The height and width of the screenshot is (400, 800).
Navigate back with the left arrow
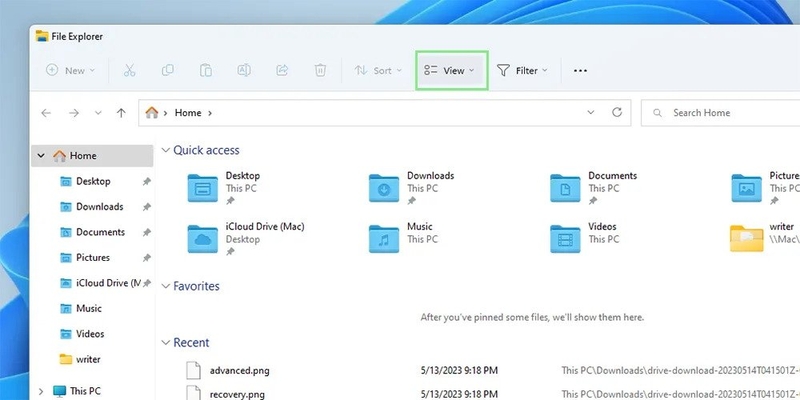click(x=46, y=113)
